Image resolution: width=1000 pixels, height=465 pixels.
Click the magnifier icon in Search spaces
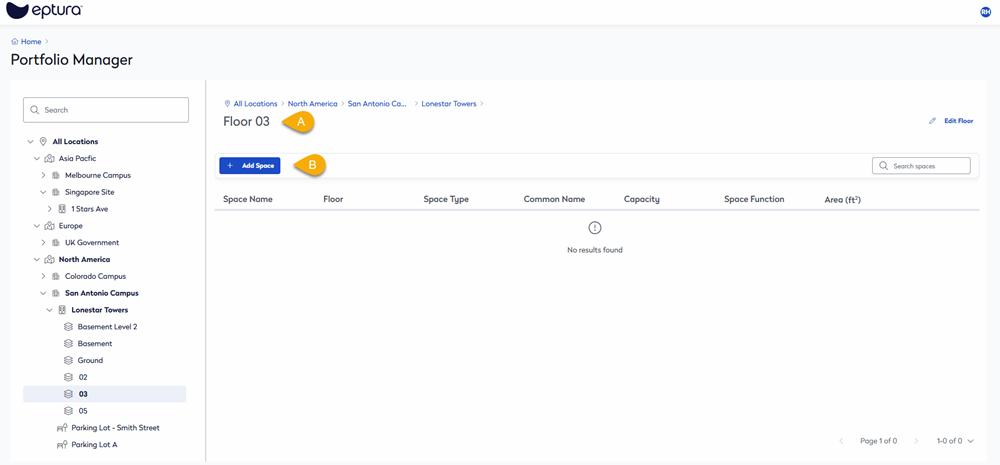pos(883,166)
